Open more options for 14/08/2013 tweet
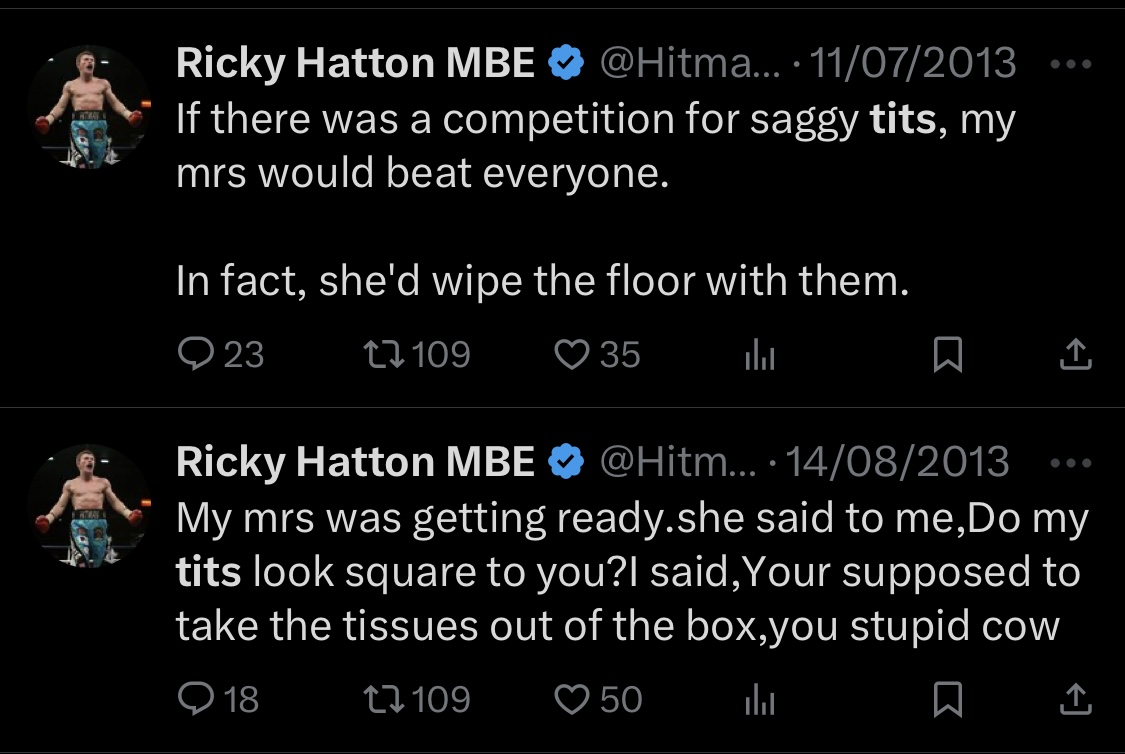This screenshot has width=1125, height=754. [x=1074, y=462]
